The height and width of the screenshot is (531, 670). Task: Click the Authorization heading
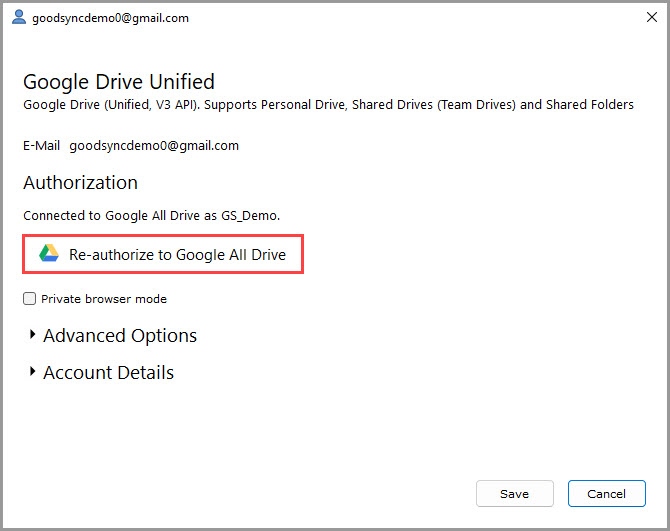80,183
